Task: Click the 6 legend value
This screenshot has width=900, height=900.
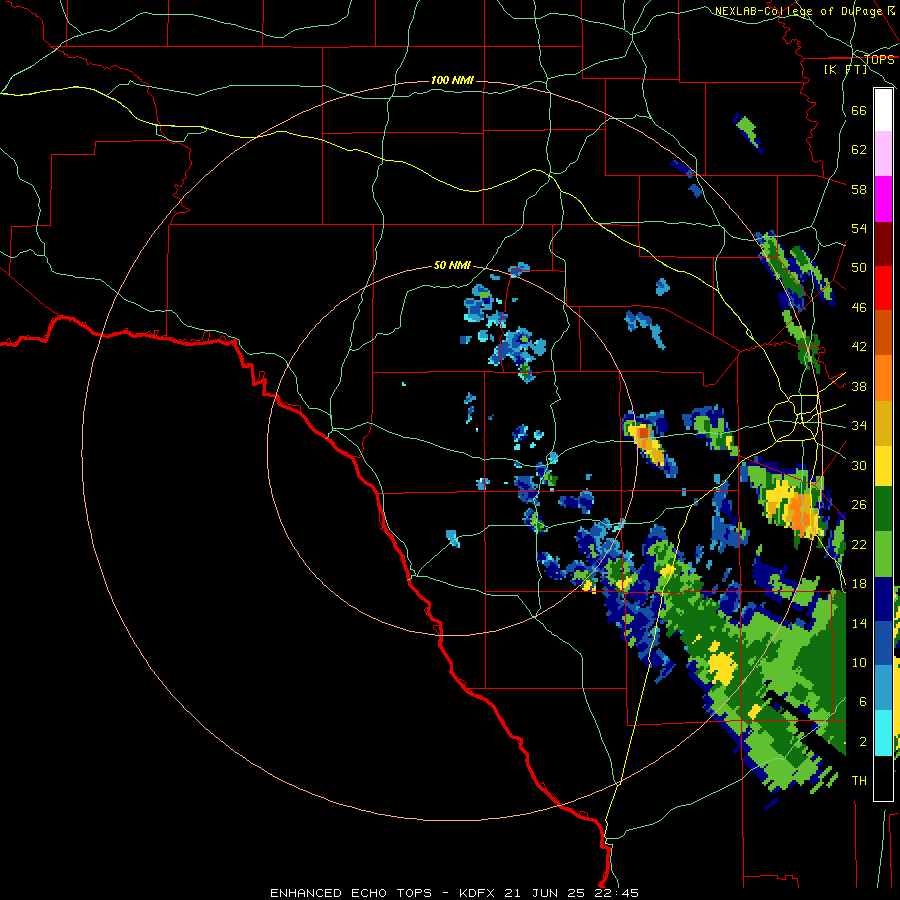Action: pos(862,702)
